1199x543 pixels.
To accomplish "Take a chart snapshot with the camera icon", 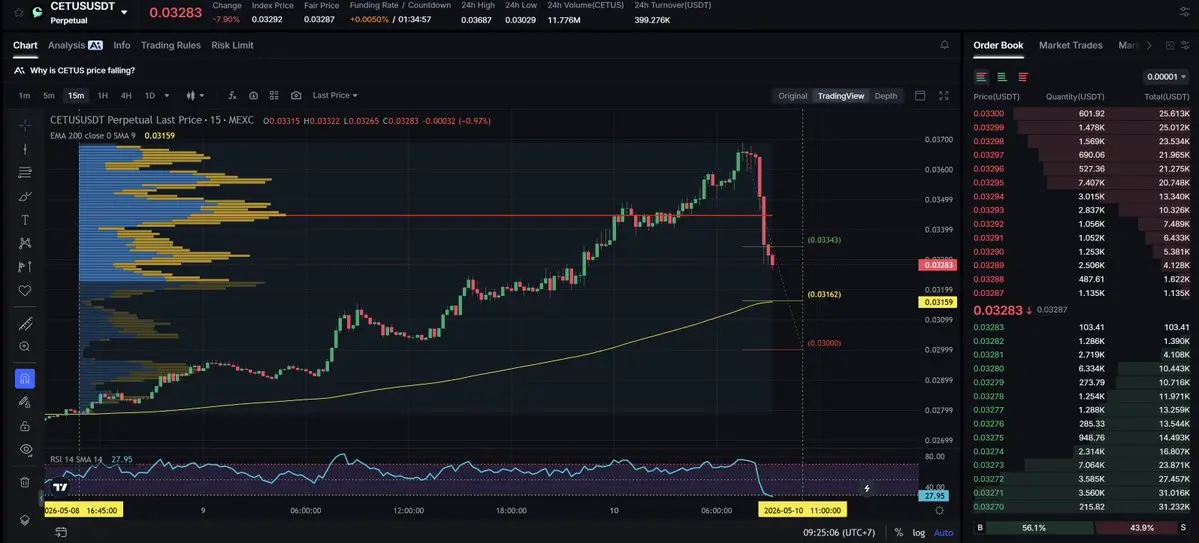I will [x=296, y=96].
